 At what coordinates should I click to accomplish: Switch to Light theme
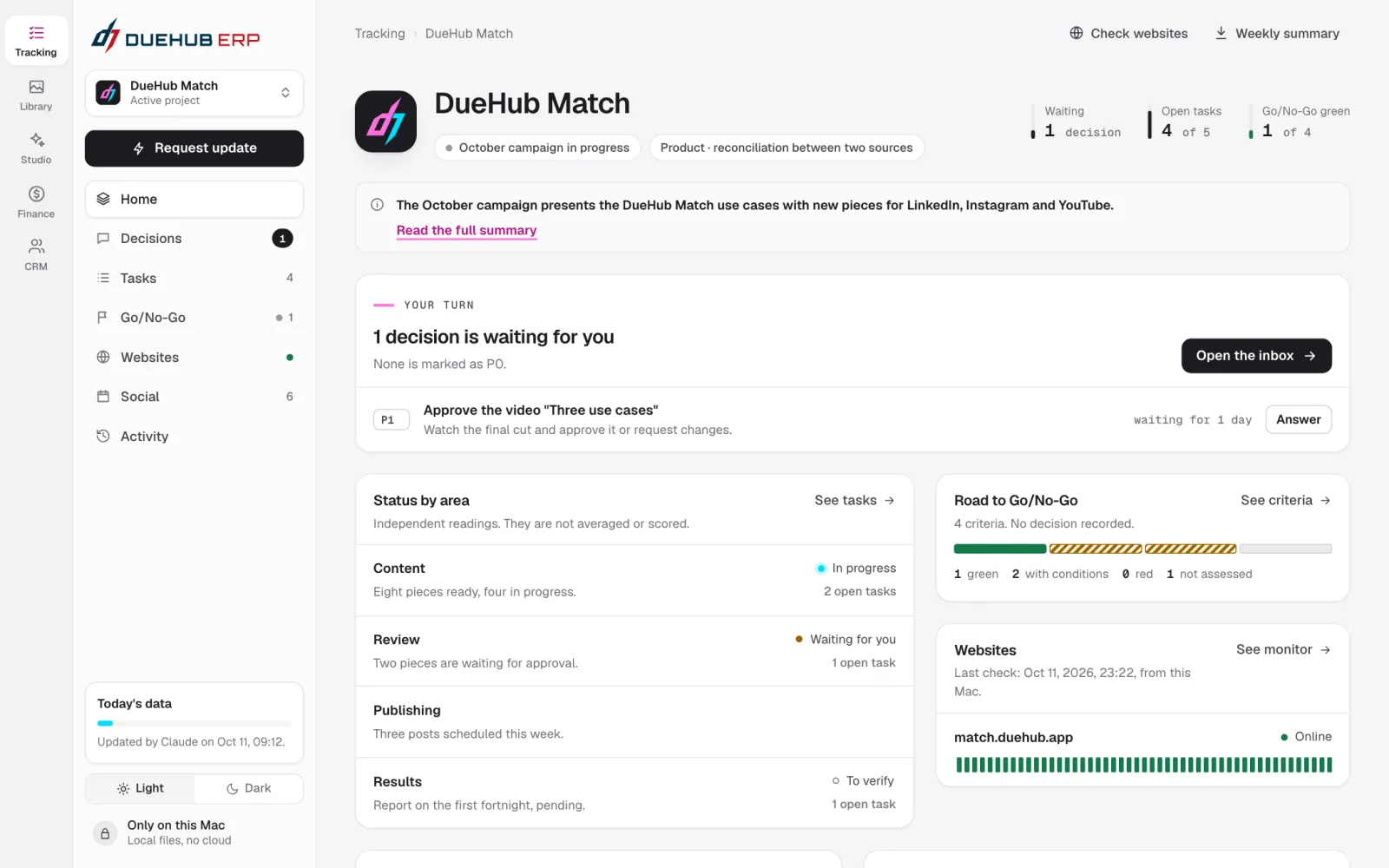point(141,788)
